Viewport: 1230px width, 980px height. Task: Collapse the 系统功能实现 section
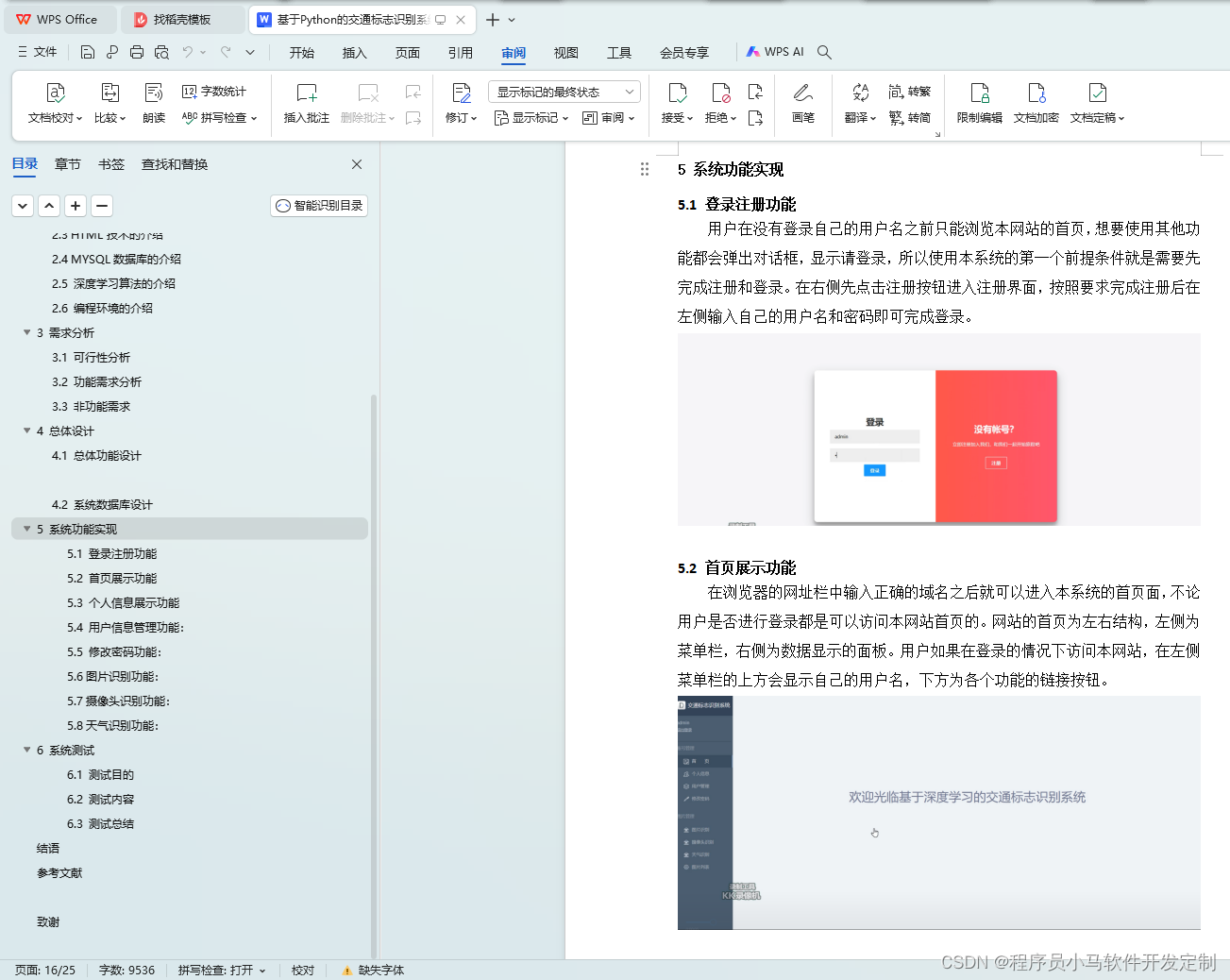click(x=26, y=529)
